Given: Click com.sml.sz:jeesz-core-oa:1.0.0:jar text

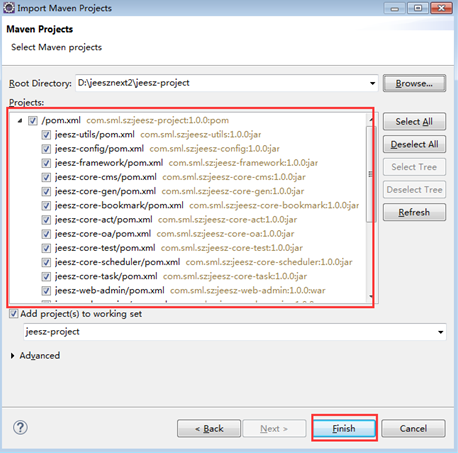Looking at the screenshot, I should coord(225,234).
